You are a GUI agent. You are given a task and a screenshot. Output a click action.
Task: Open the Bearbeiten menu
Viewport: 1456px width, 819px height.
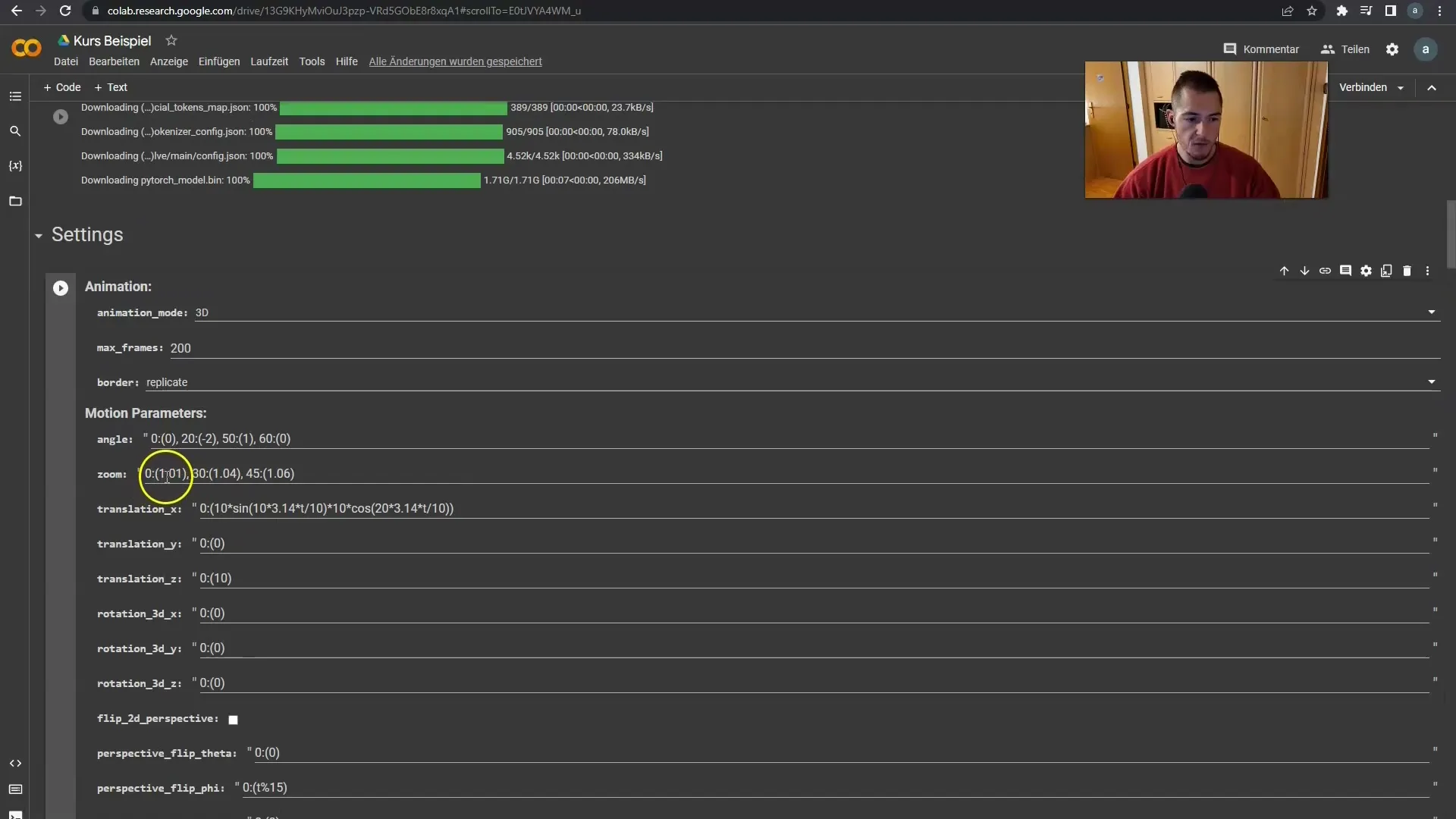[114, 61]
